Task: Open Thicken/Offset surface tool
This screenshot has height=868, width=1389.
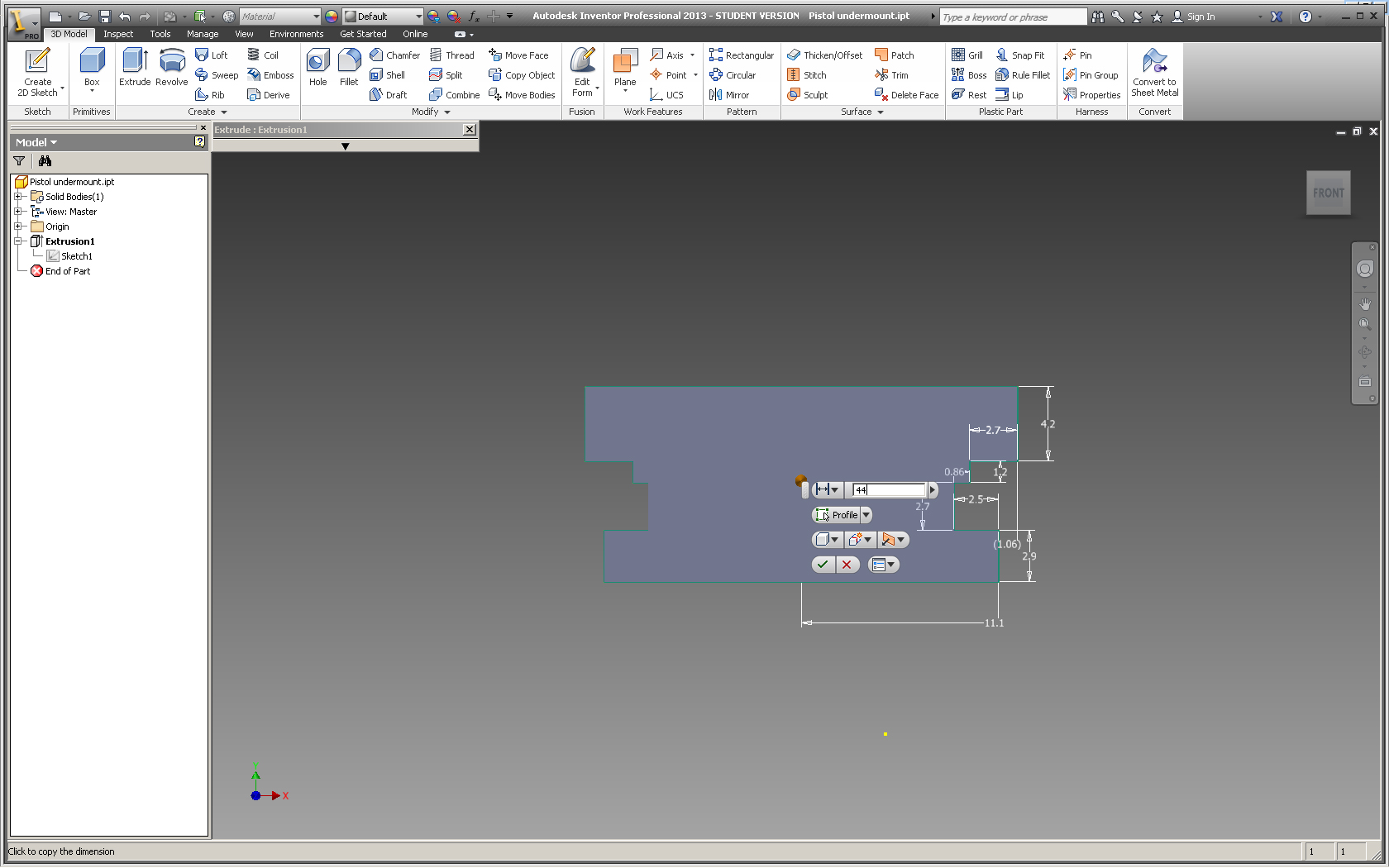Action: 824,55
